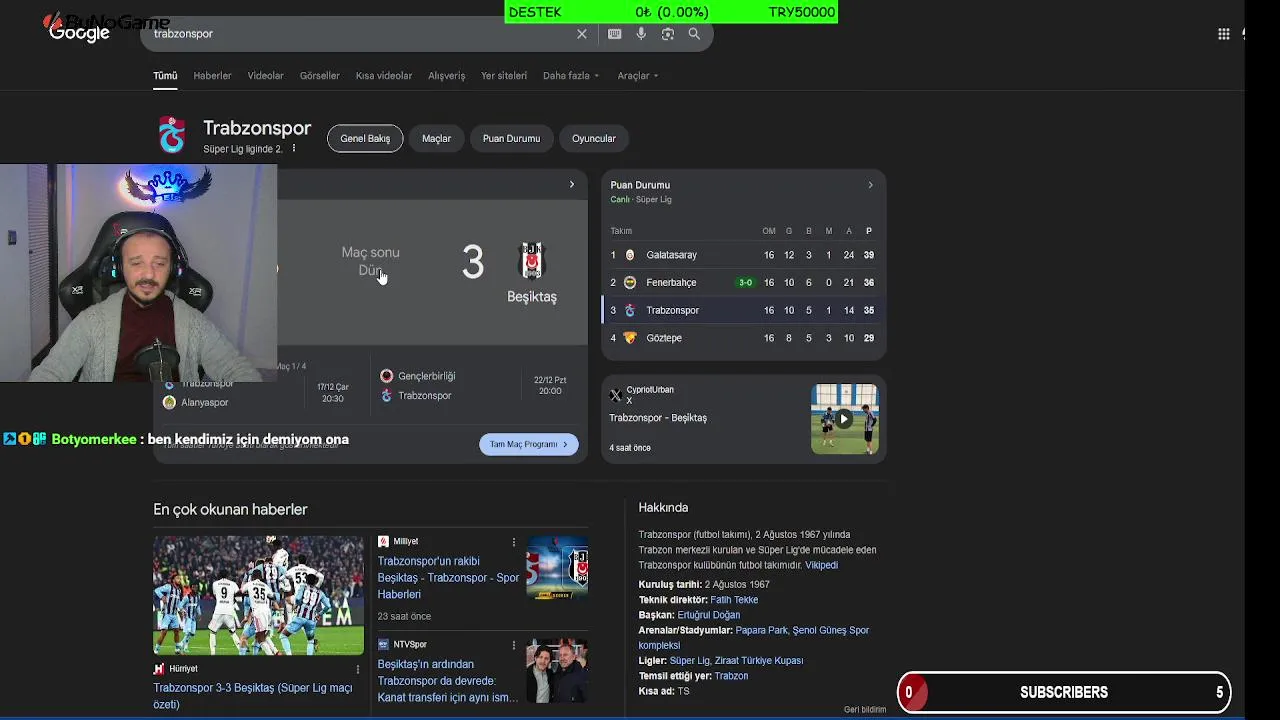The width and height of the screenshot is (1280, 720).
Task: Click the Beşiktaş crest in match card
Action: coord(532,261)
